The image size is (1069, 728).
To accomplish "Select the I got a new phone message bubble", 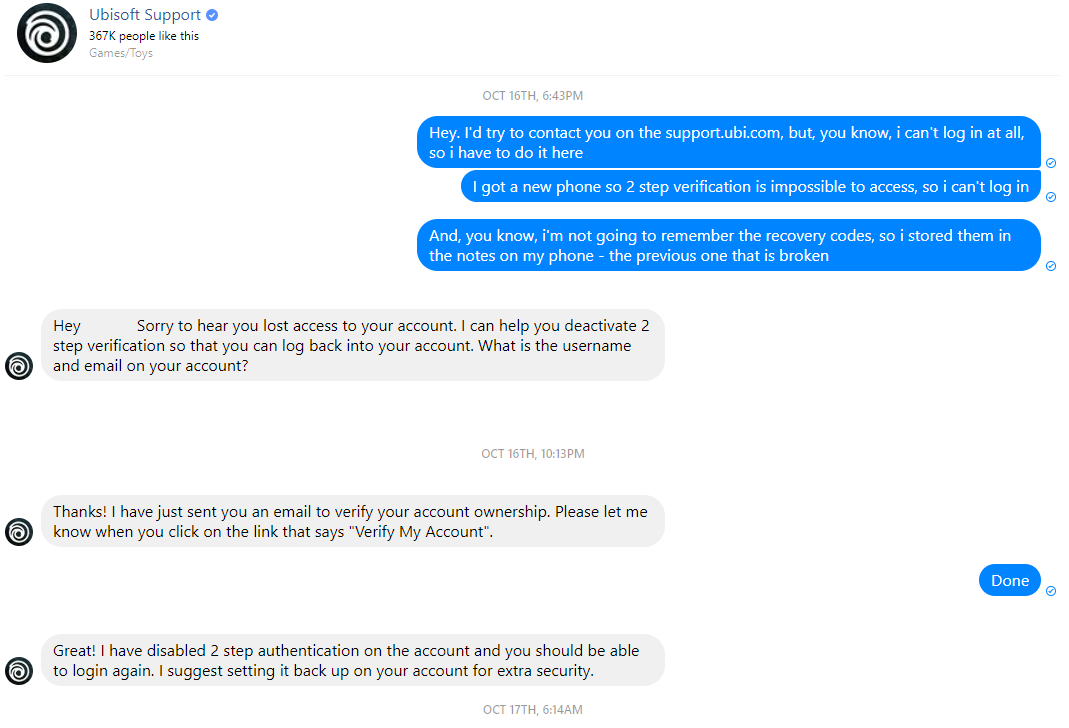I will point(751,186).
